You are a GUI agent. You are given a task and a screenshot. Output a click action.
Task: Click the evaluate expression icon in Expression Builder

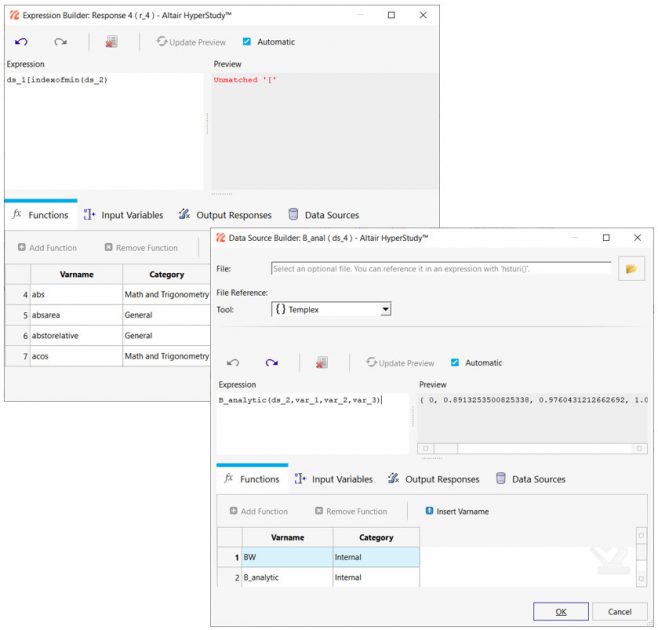pos(111,42)
